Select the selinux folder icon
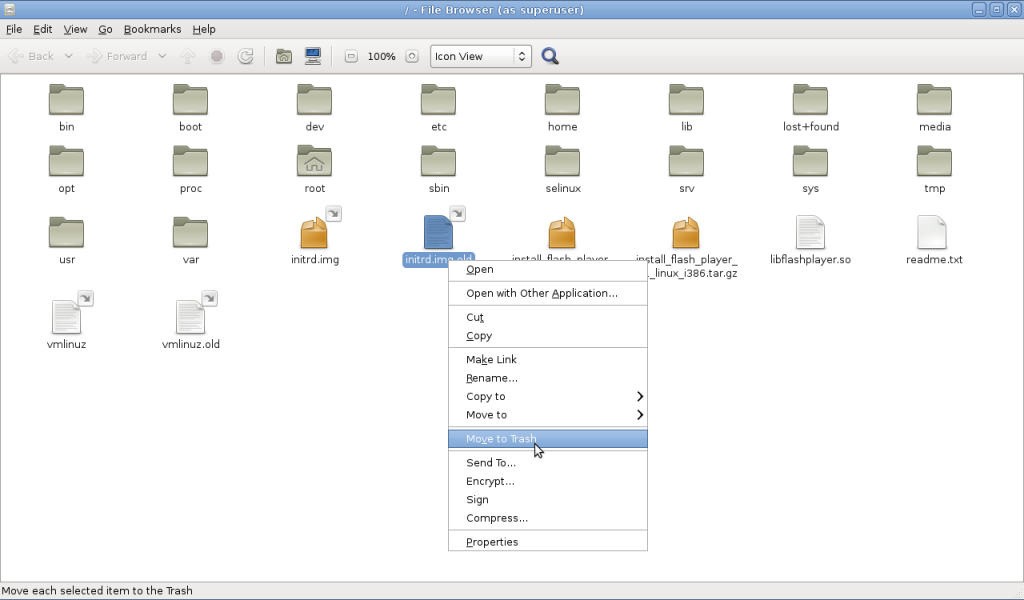The height and width of the screenshot is (600, 1024). point(562,162)
